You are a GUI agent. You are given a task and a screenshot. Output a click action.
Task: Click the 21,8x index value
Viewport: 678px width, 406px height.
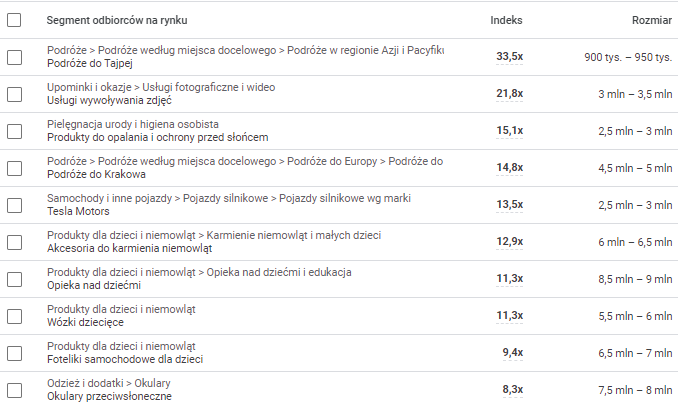tap(510, 94)
